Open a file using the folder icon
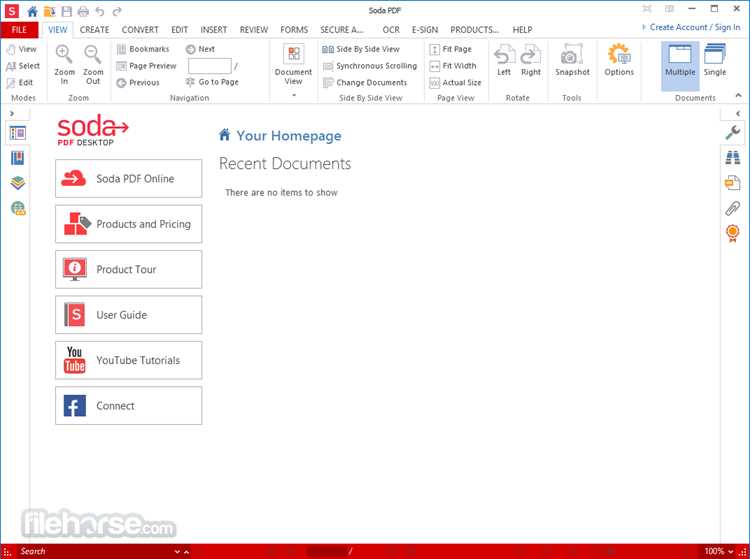 [x=49, y=11]
